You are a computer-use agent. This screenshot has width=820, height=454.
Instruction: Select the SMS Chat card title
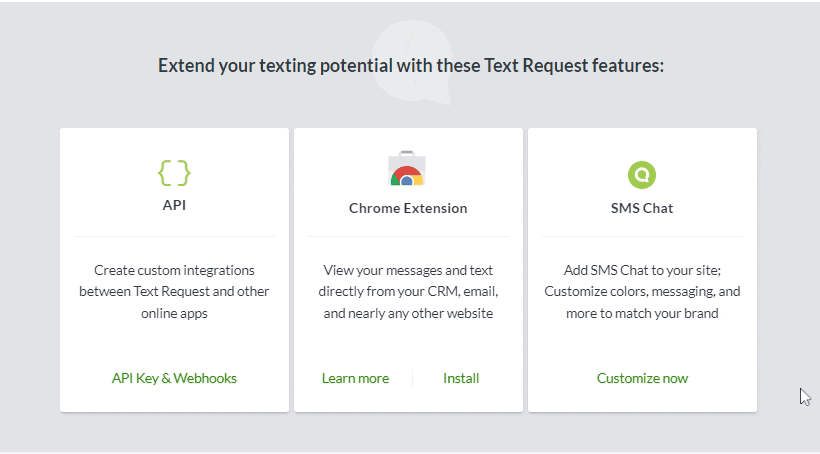point(642,208)
